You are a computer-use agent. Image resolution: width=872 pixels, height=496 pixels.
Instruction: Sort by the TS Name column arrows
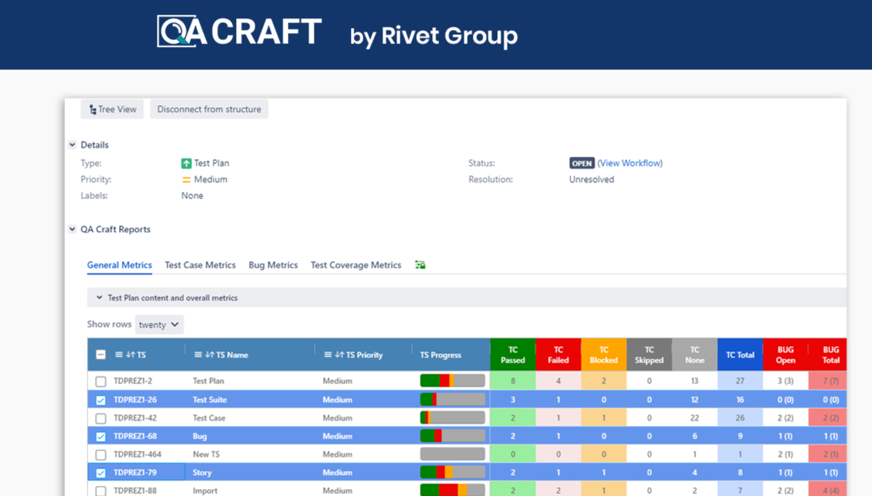click(x=210, y=355)
